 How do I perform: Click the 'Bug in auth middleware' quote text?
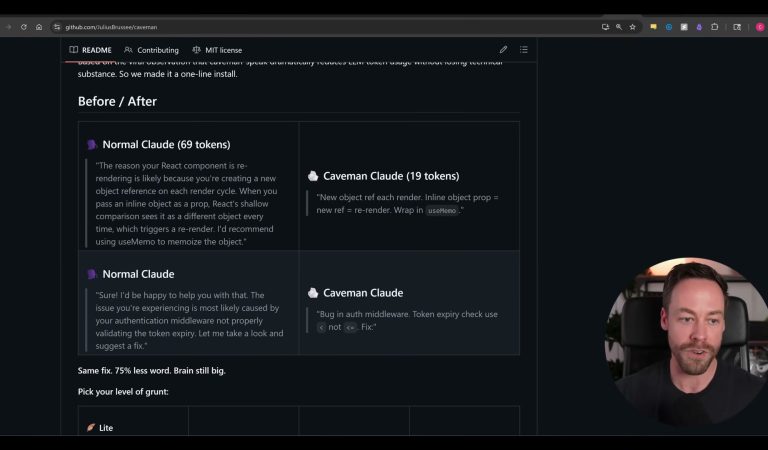coord(407,321)
